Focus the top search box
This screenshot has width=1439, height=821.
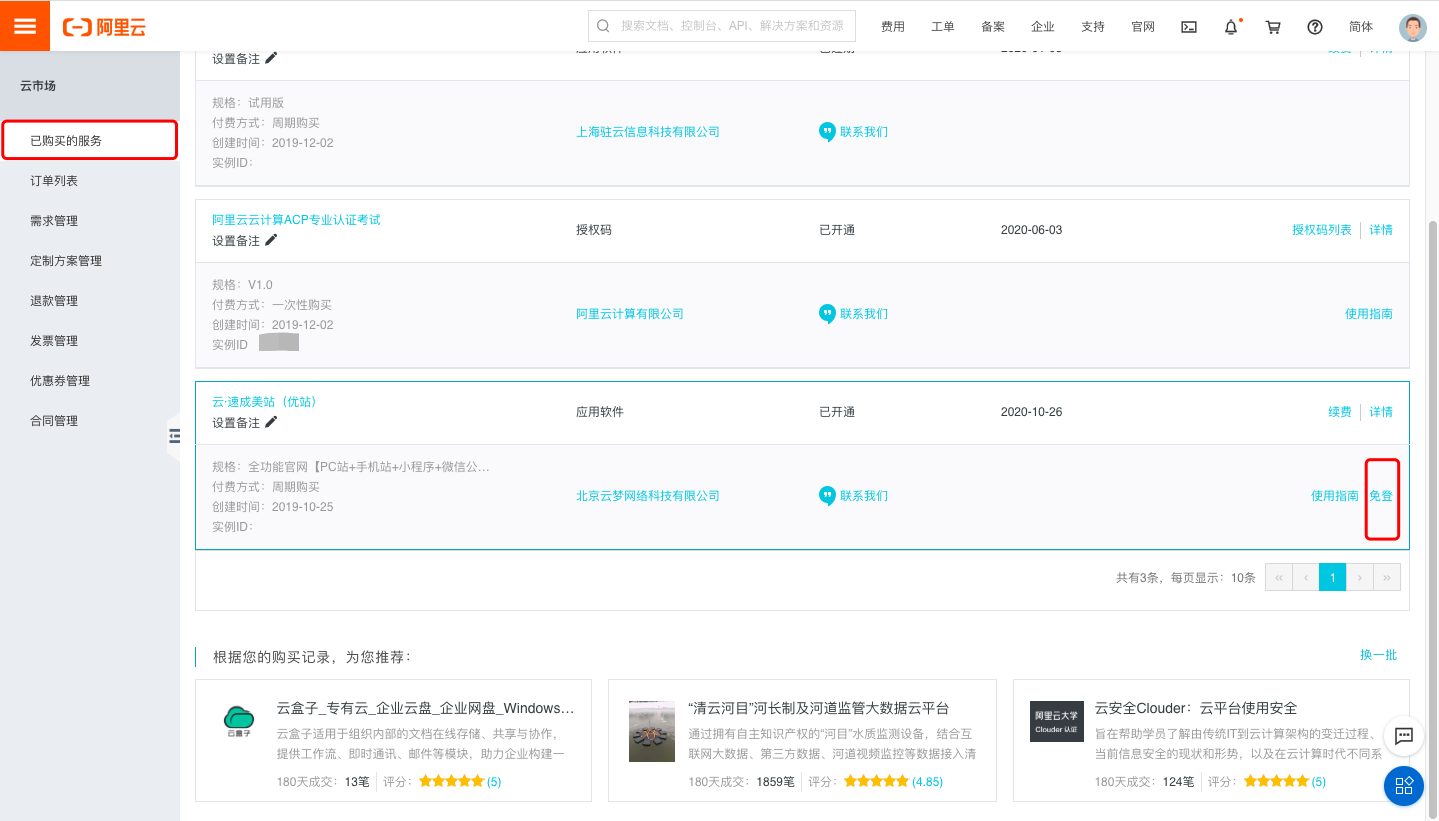click(722, 26)
